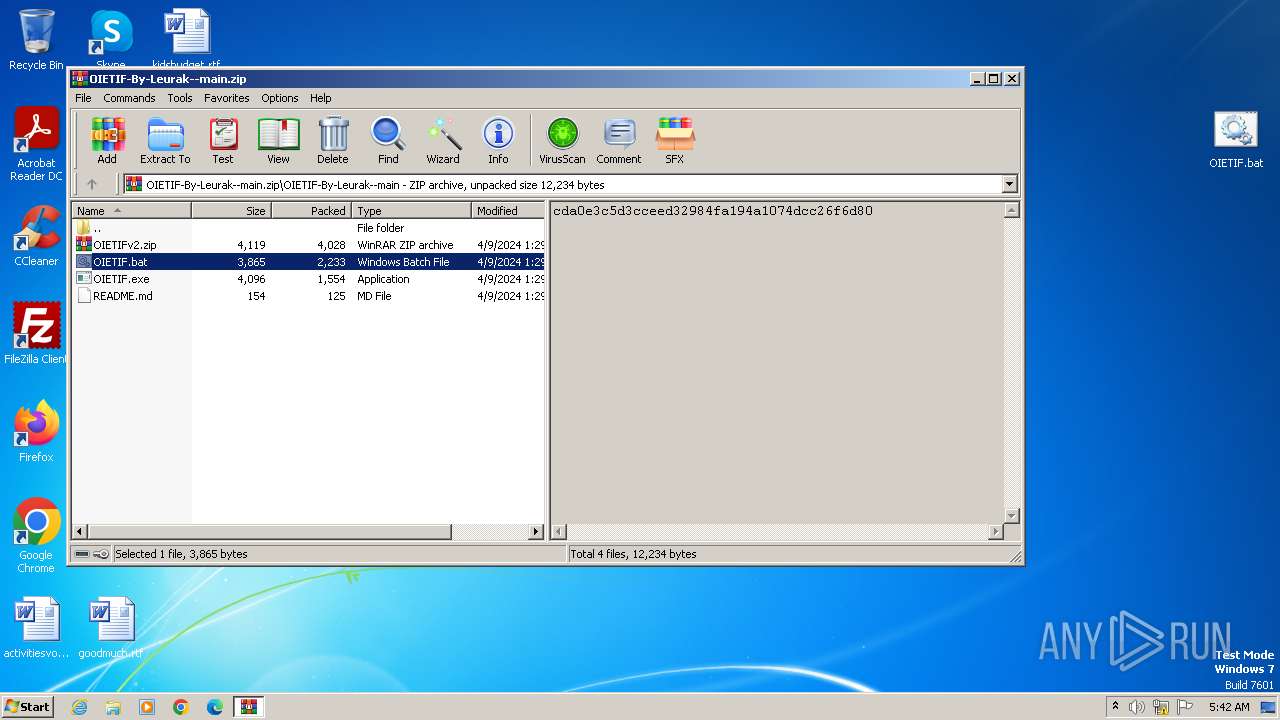Sort the file list by Modified column
1280x720 pixels.
pos(508,211)
